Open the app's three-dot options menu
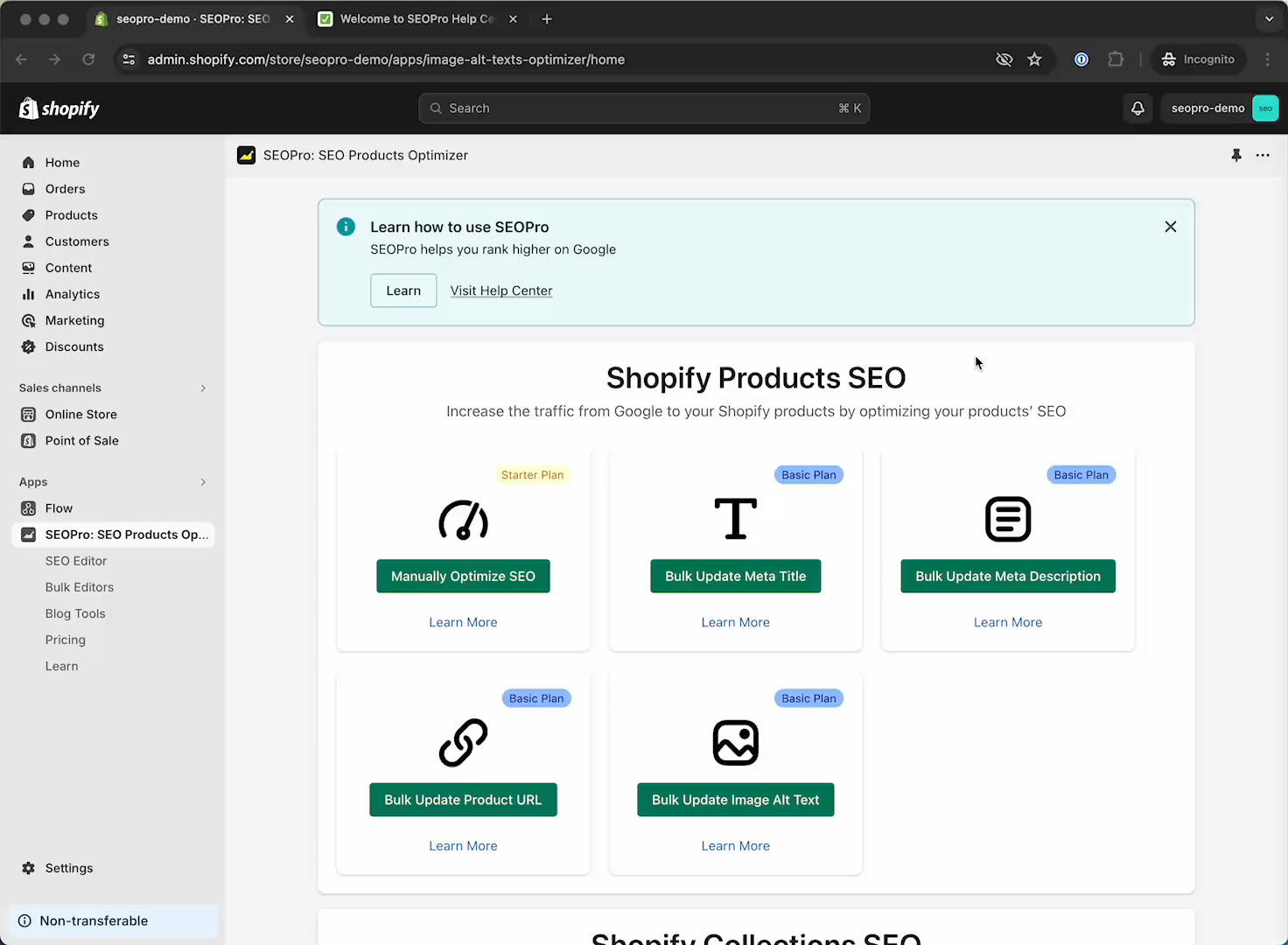This screenshot has width=1288, height=945. tap(1263, 155)
